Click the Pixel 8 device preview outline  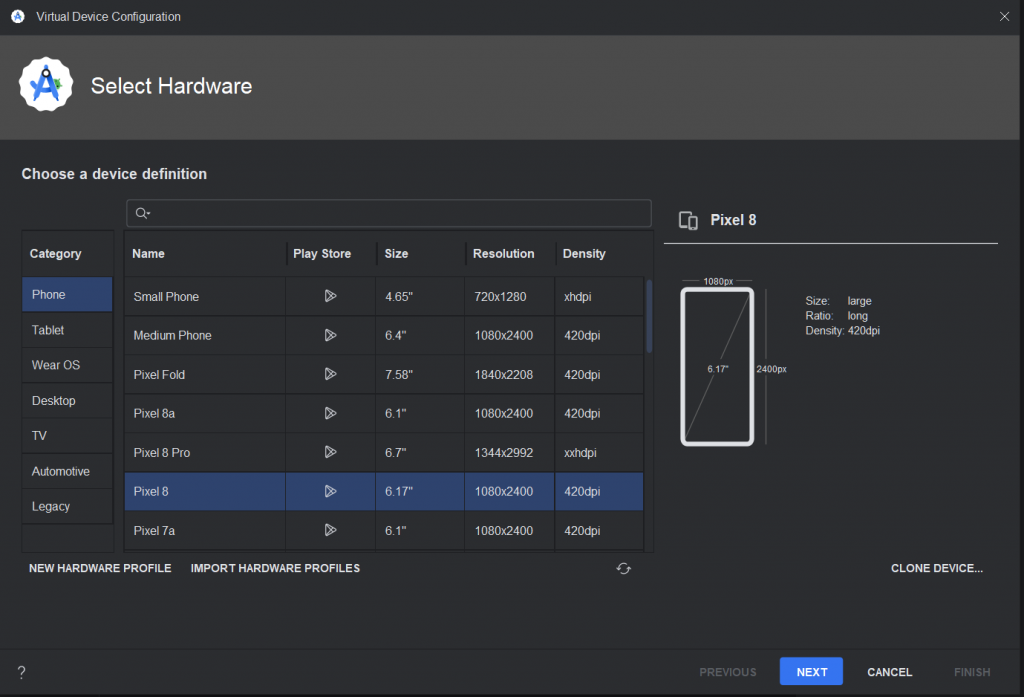[717, 366]
